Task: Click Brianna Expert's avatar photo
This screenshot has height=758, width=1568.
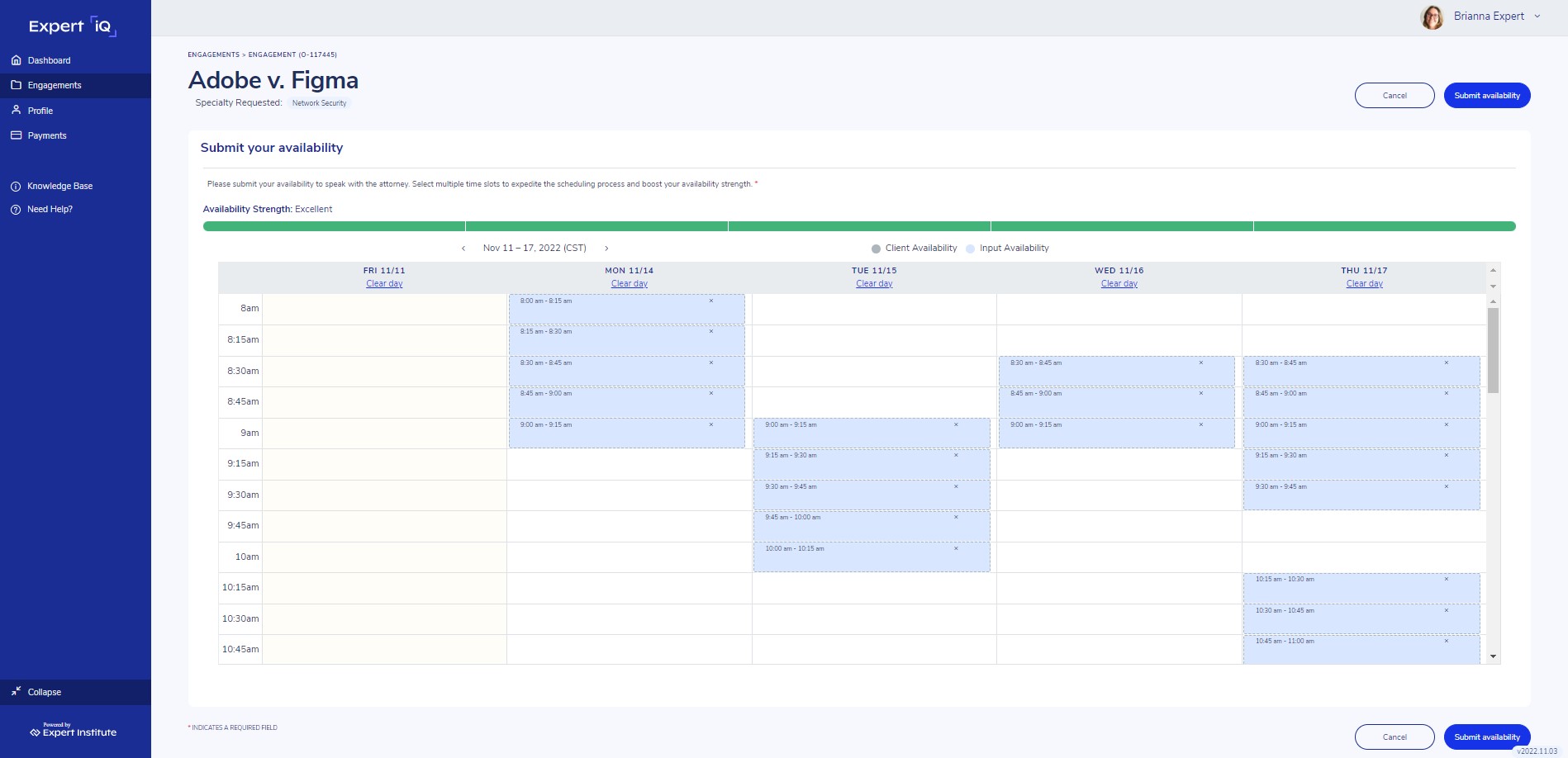Action: [1432, 17]
